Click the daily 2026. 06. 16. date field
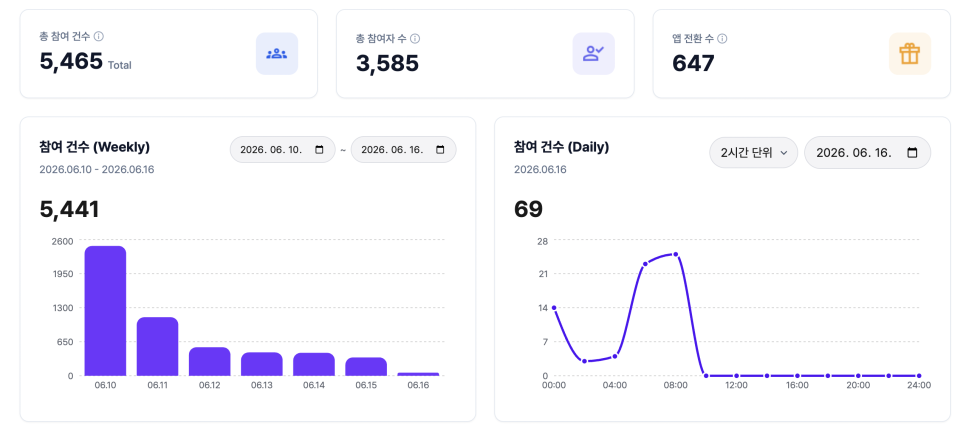This screenshot has width=966, height=434. point(867,153)
